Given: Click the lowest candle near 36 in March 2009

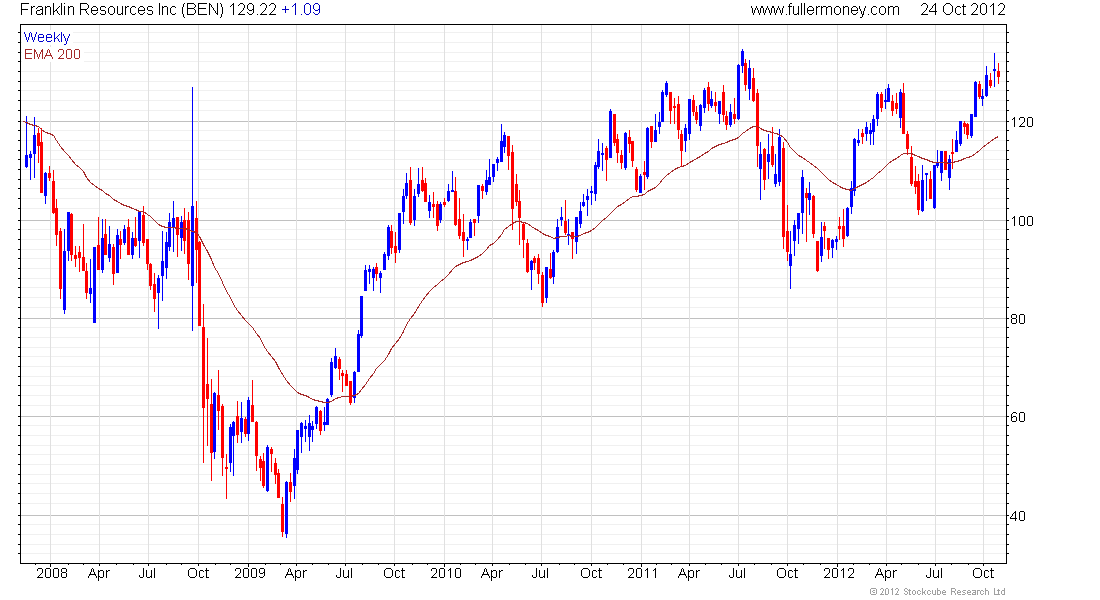Looking at the screenshot, I should pos(286,510).
